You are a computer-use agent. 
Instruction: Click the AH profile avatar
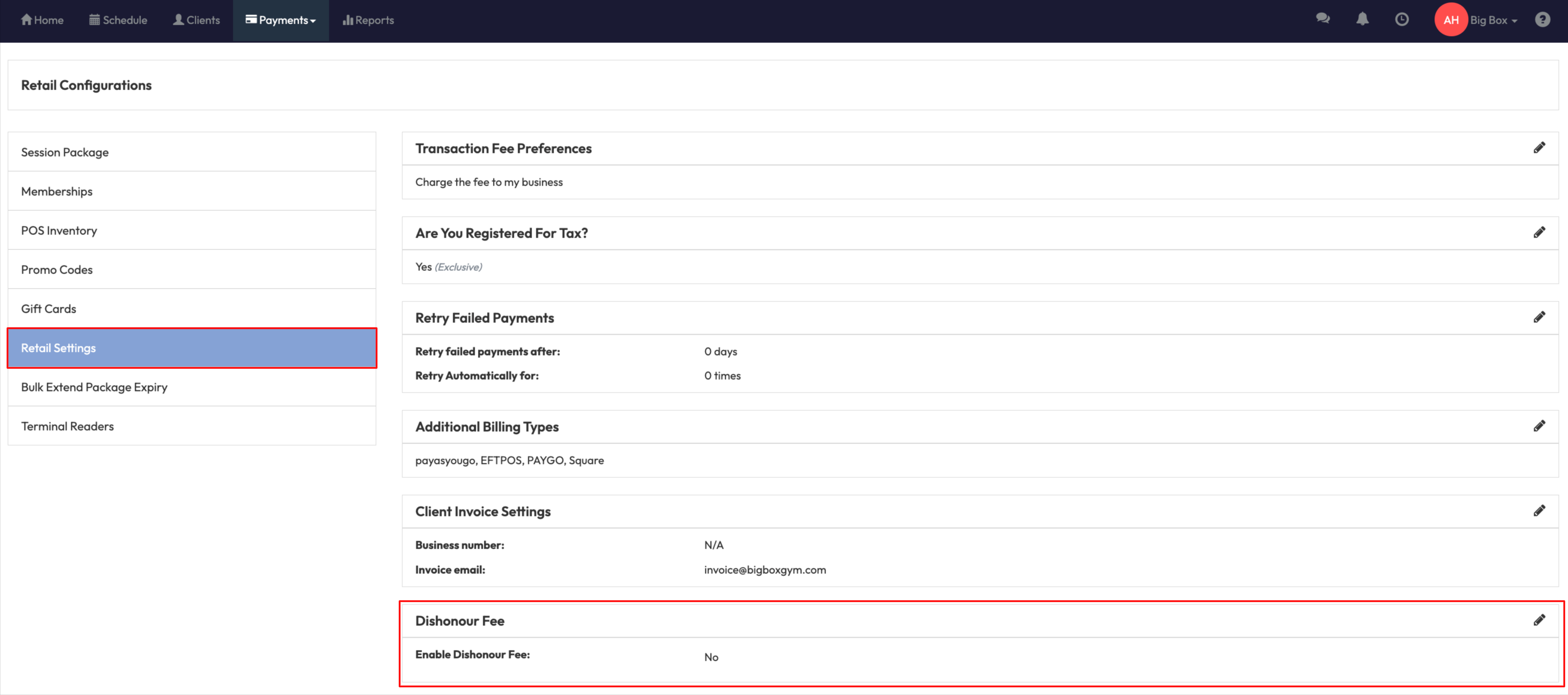click(1451, 20)
